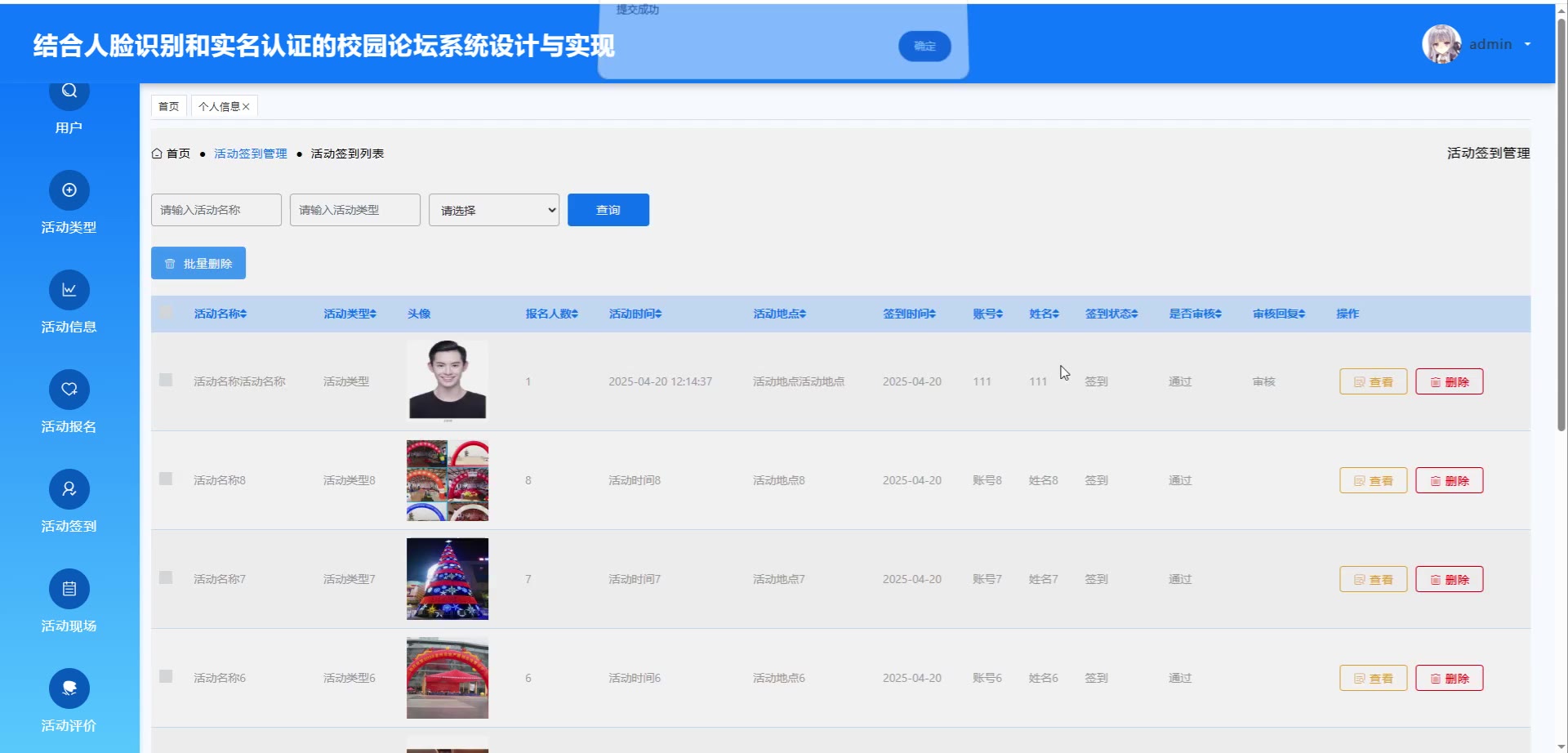Open the 活动类型 sidebar icon

pyautogui.click(x=69, y=190)
